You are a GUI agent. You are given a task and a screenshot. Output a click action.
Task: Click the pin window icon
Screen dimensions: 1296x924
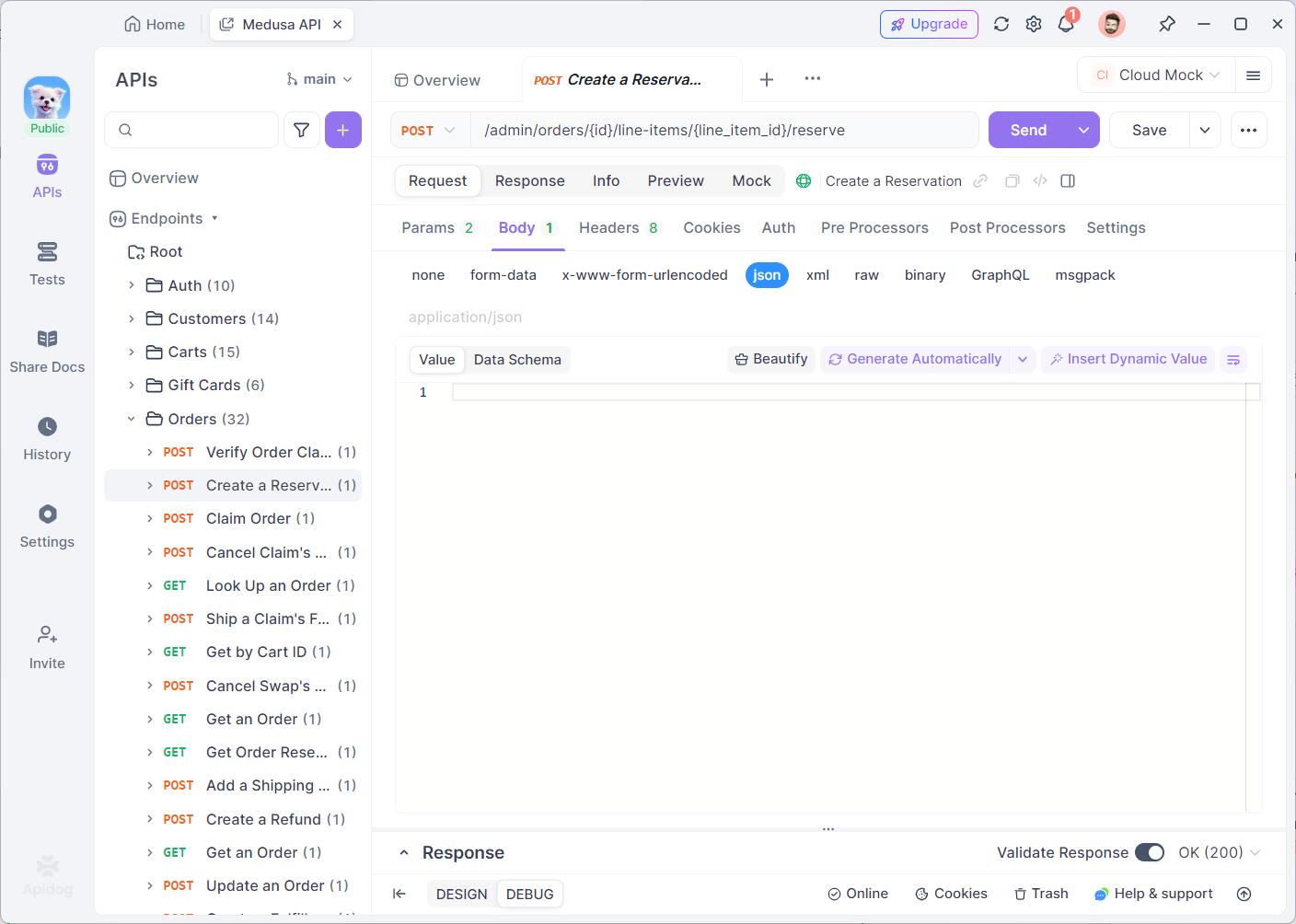point(1167,25)
